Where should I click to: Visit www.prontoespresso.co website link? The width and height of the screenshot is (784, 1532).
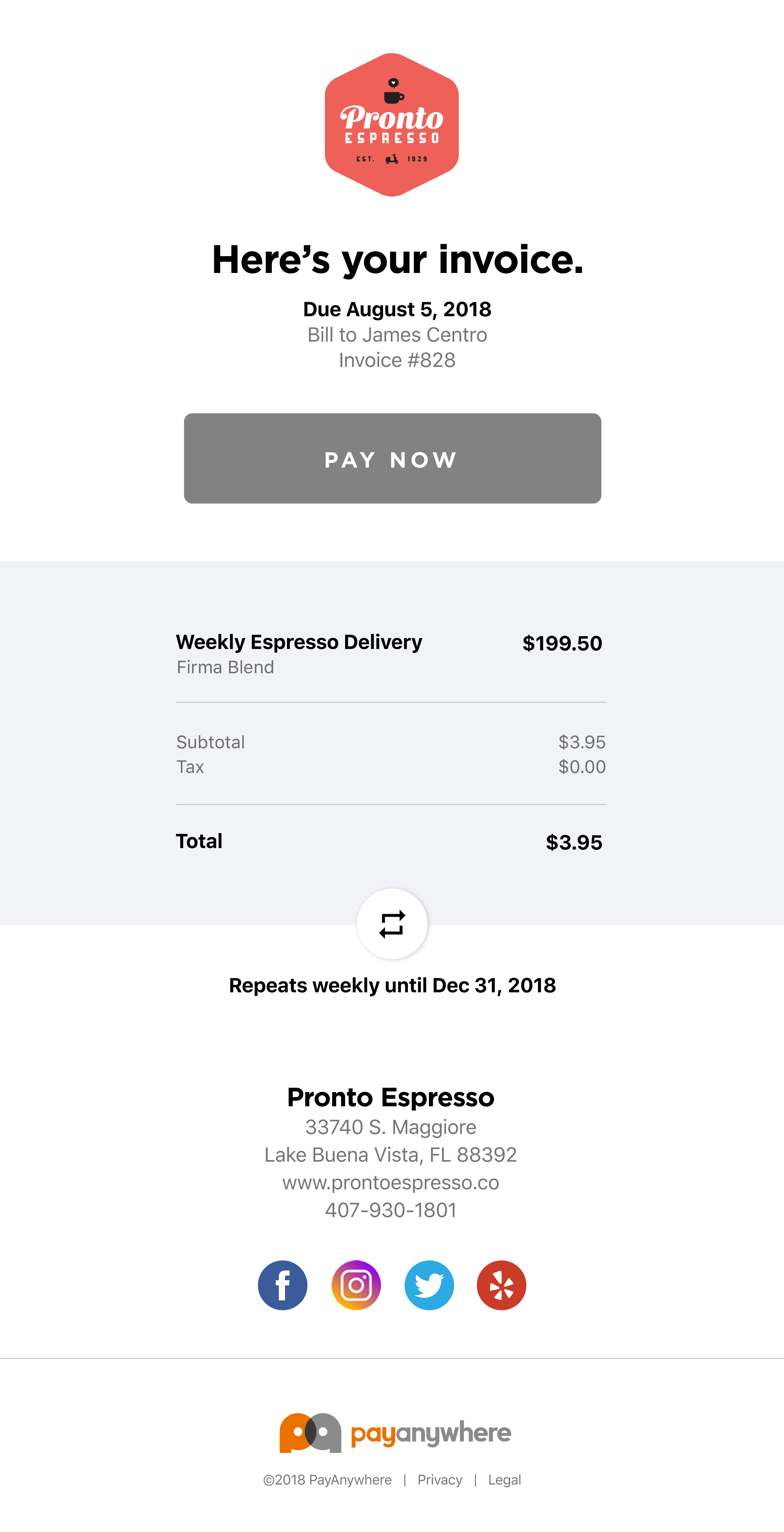[390, 1182]
